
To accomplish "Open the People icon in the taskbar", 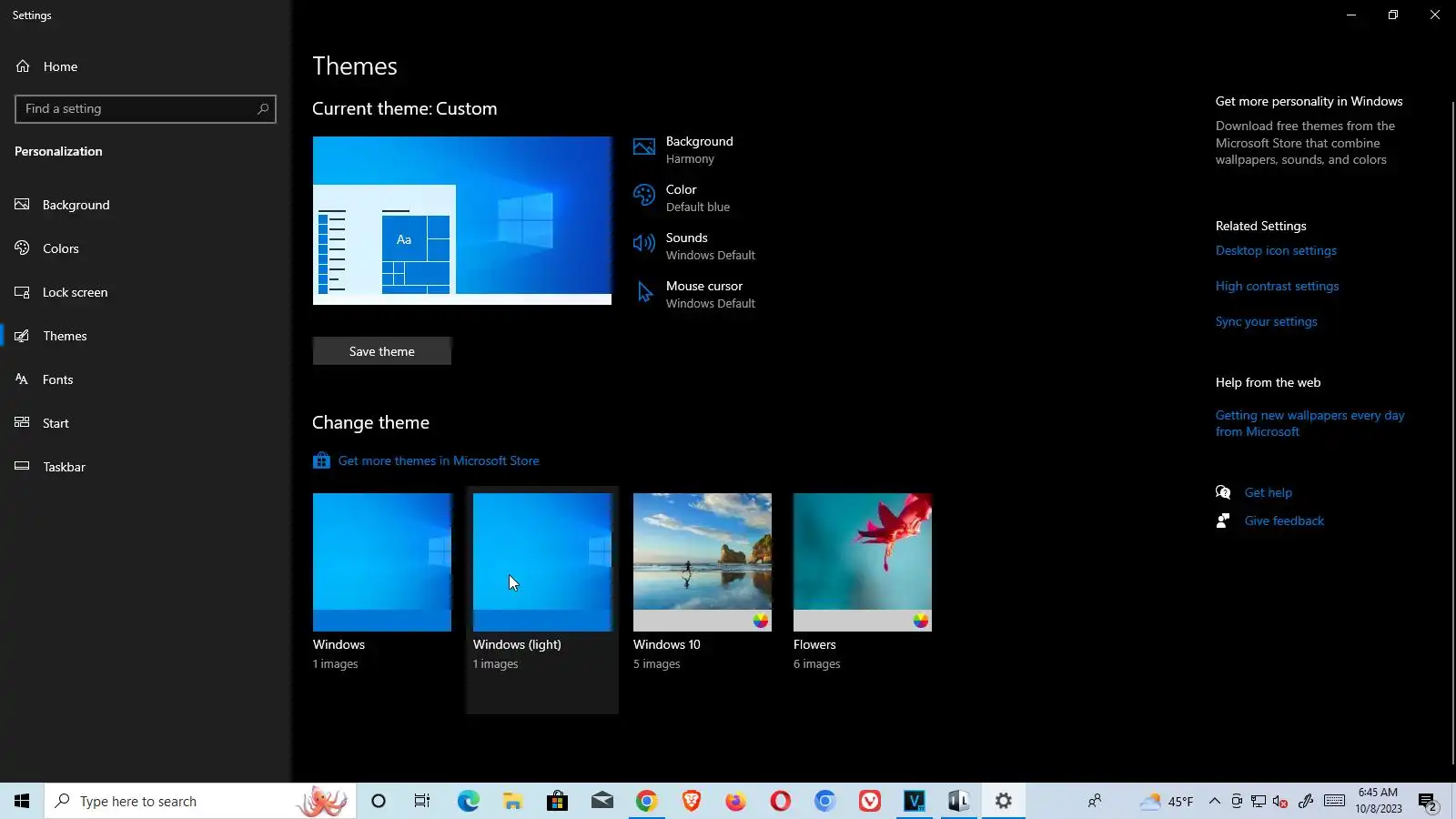I will tap(1095, 801).
